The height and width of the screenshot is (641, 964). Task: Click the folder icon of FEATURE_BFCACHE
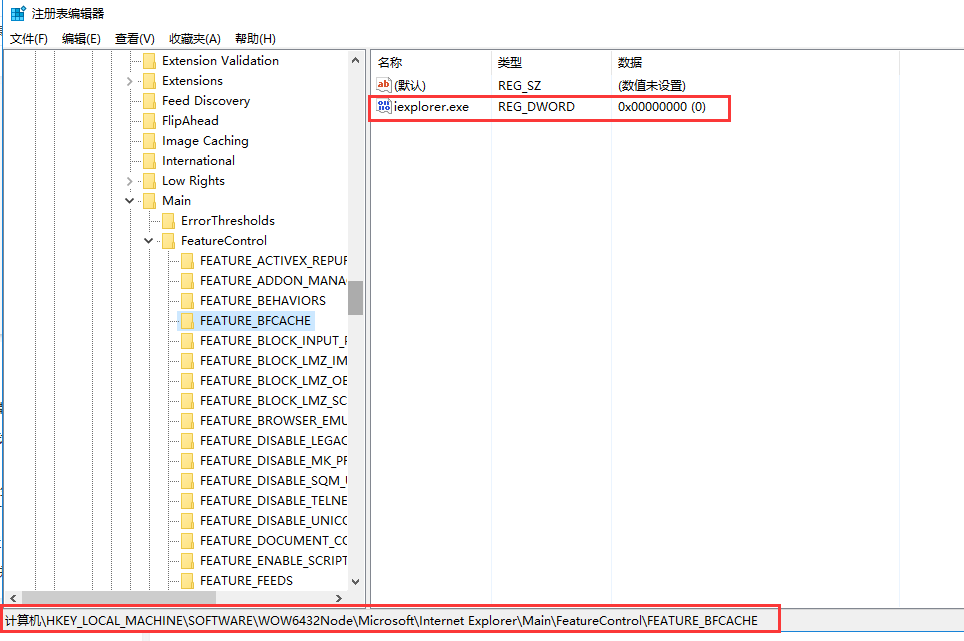(189, 320)
